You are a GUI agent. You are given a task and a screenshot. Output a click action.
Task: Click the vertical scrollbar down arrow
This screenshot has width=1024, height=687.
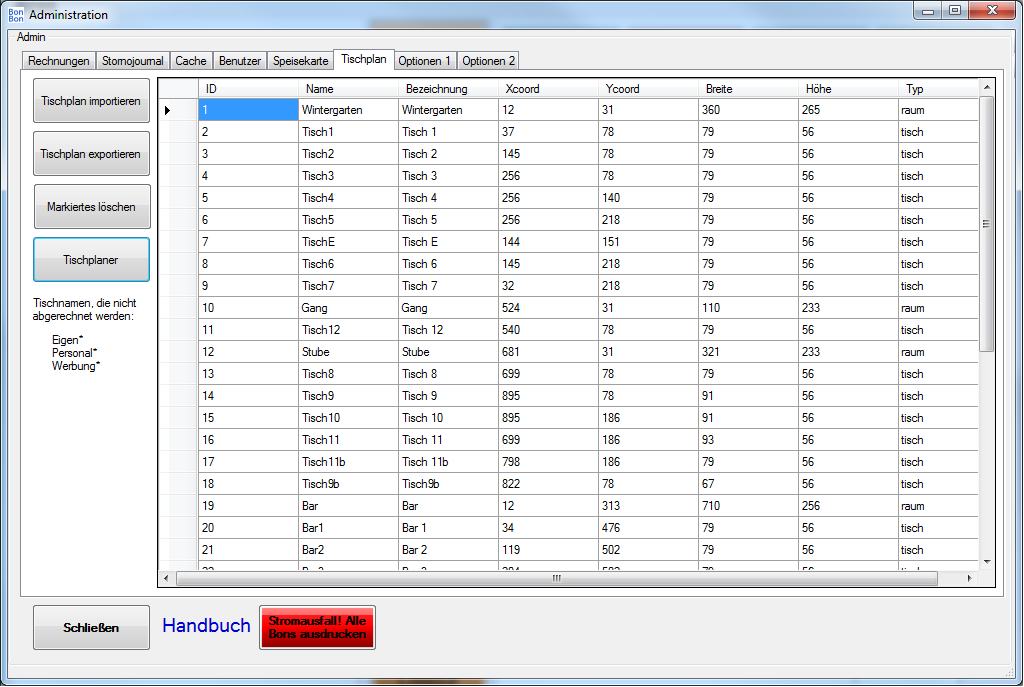coord(986,563)
